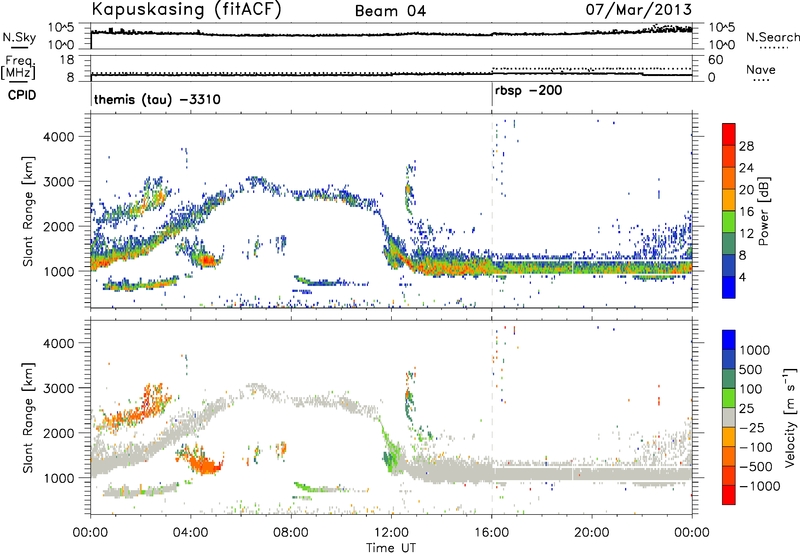Click the "N.Search" legend label
Viewport: 800px width, 554px height.
tap(772, 37)
